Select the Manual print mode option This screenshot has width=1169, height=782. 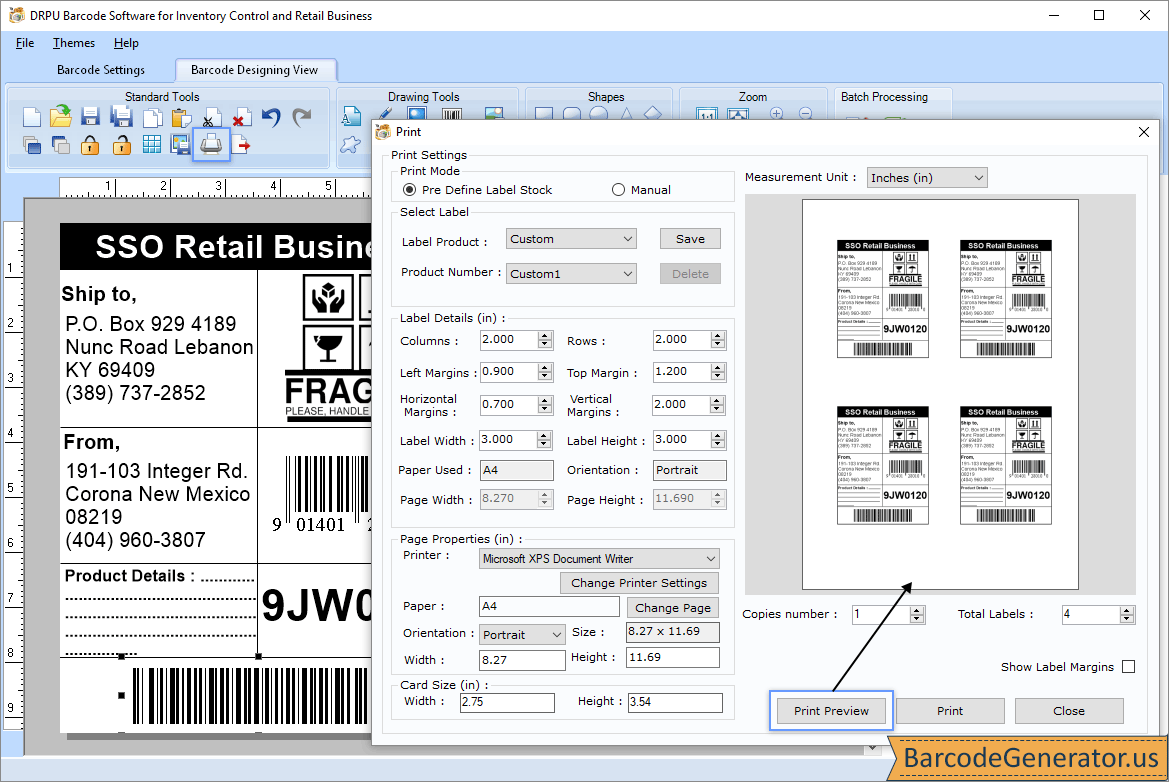(617, 190)
